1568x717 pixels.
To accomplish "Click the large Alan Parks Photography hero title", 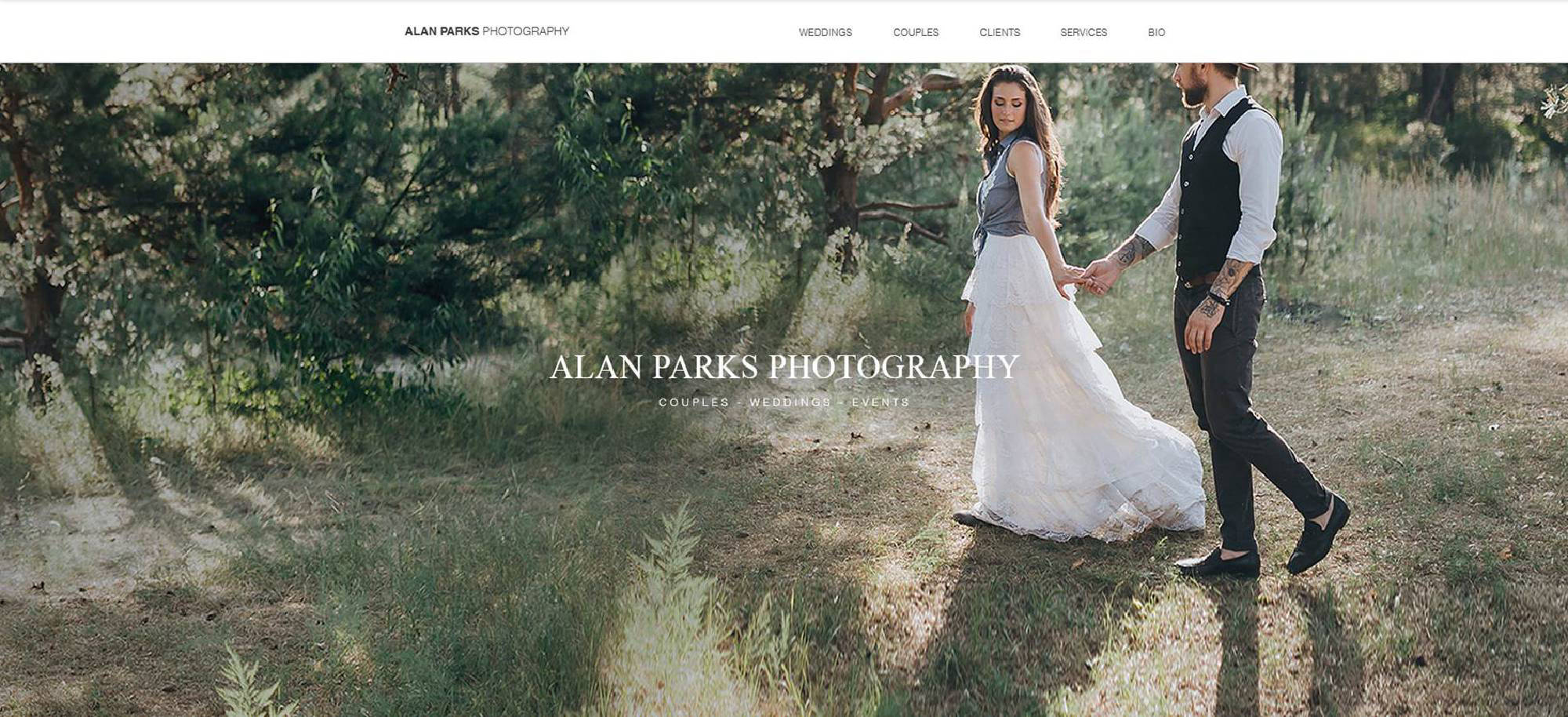I will (784, 367).
